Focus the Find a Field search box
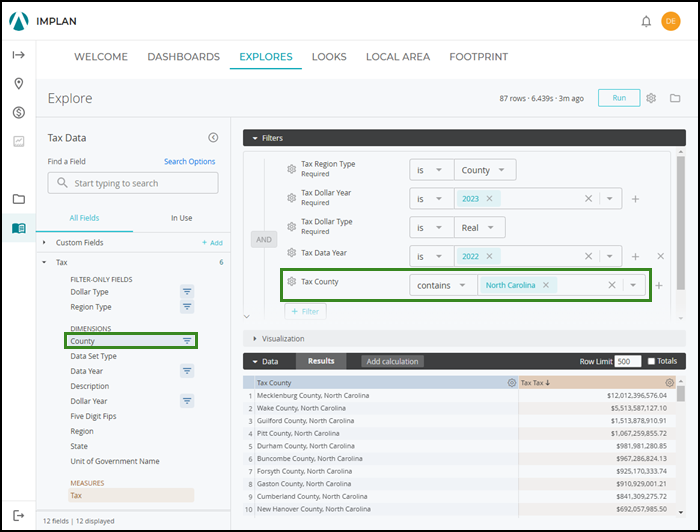700x532 pixels. pos(133,183)
